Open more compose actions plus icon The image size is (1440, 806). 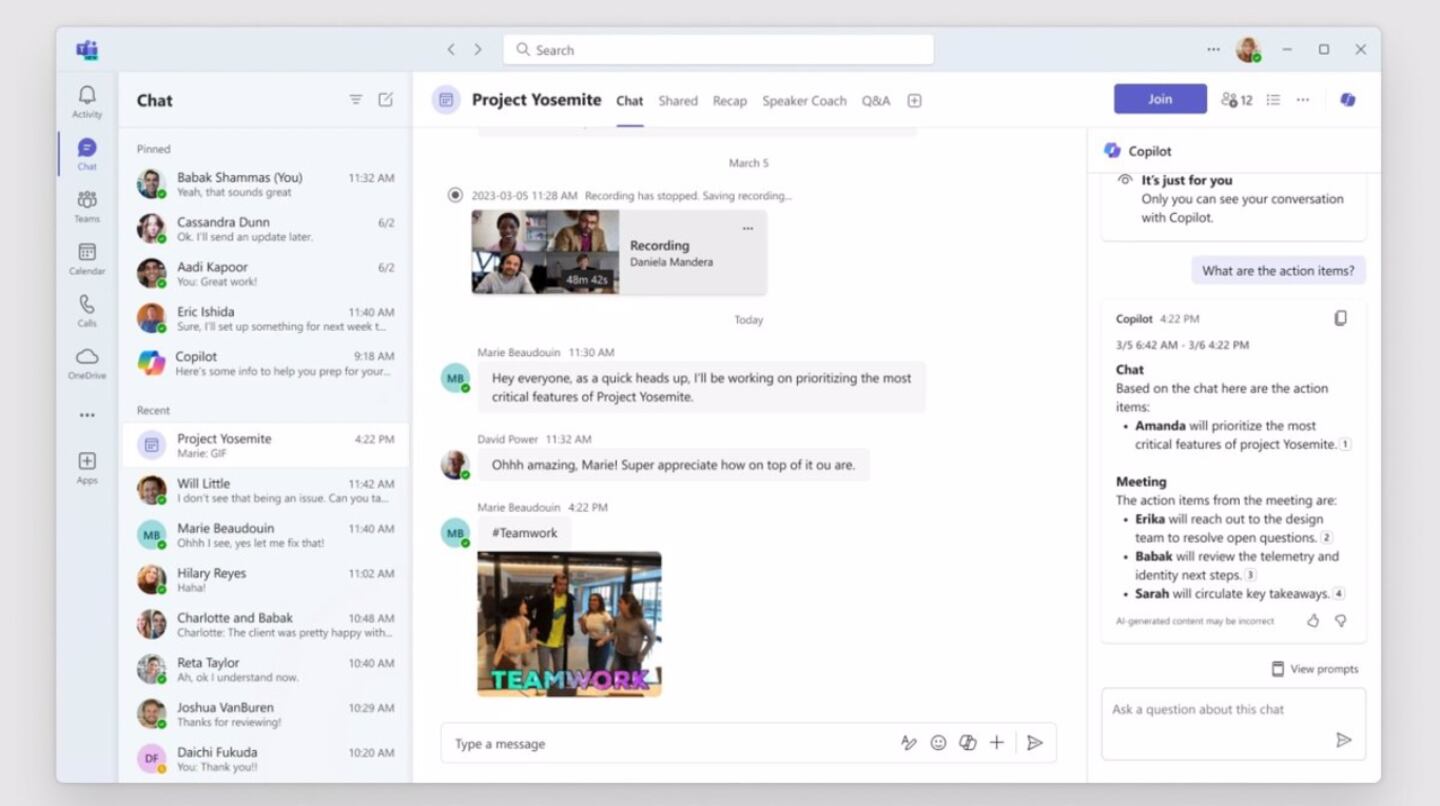click(x=996, y=743)
